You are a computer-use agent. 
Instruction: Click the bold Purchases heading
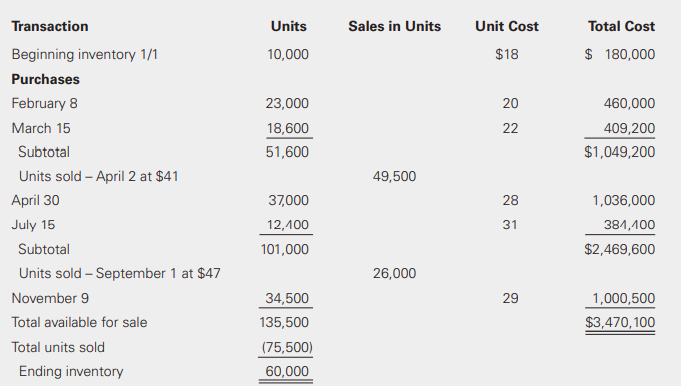46,79
